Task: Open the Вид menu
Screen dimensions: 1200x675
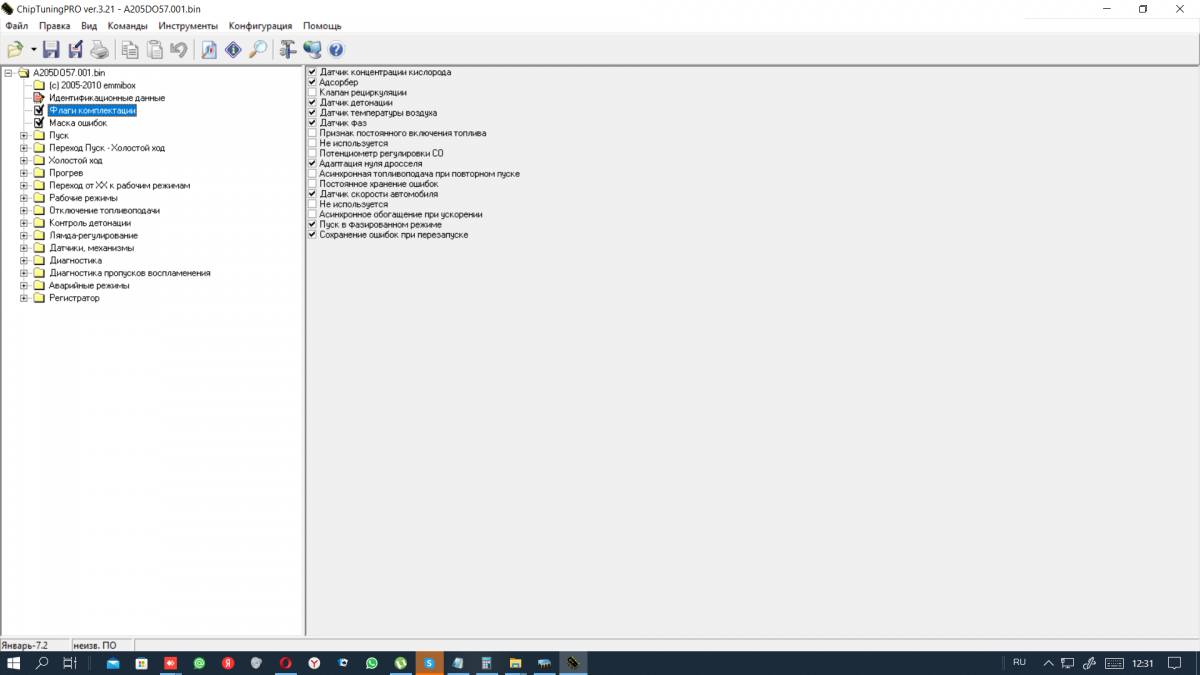Action: pyautogui.click(x=89, y=25)
